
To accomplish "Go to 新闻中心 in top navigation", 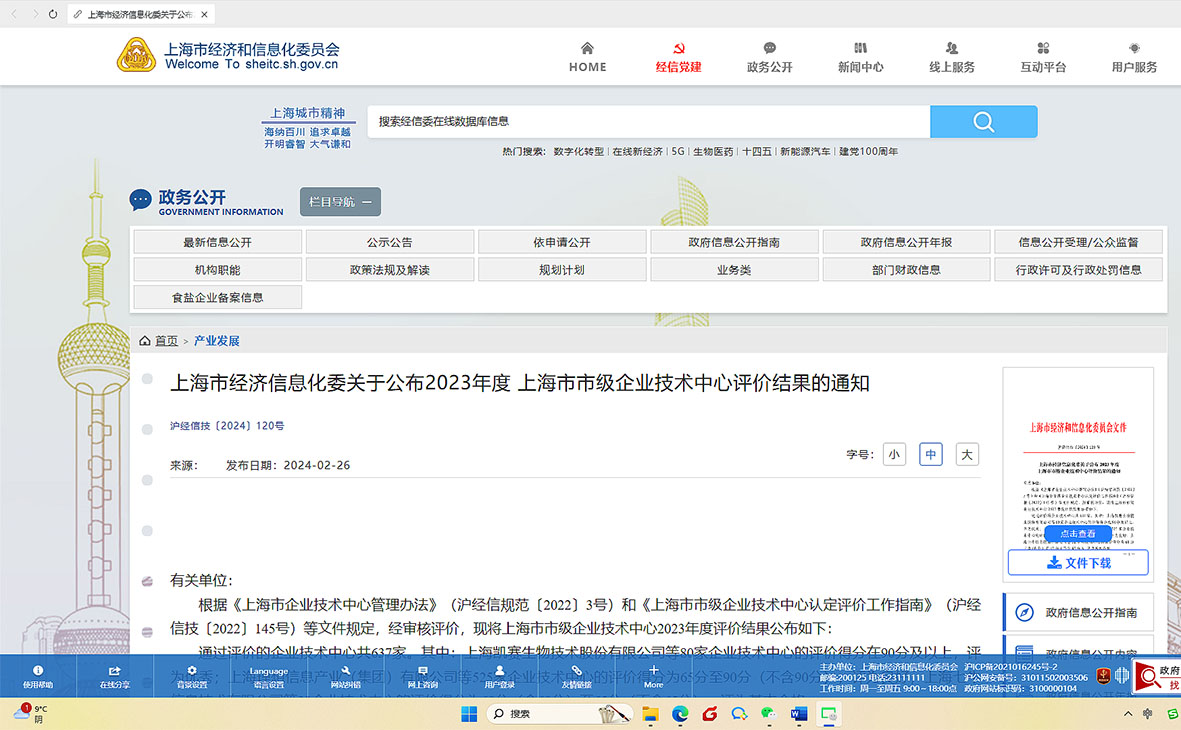I will pos(860,57).
